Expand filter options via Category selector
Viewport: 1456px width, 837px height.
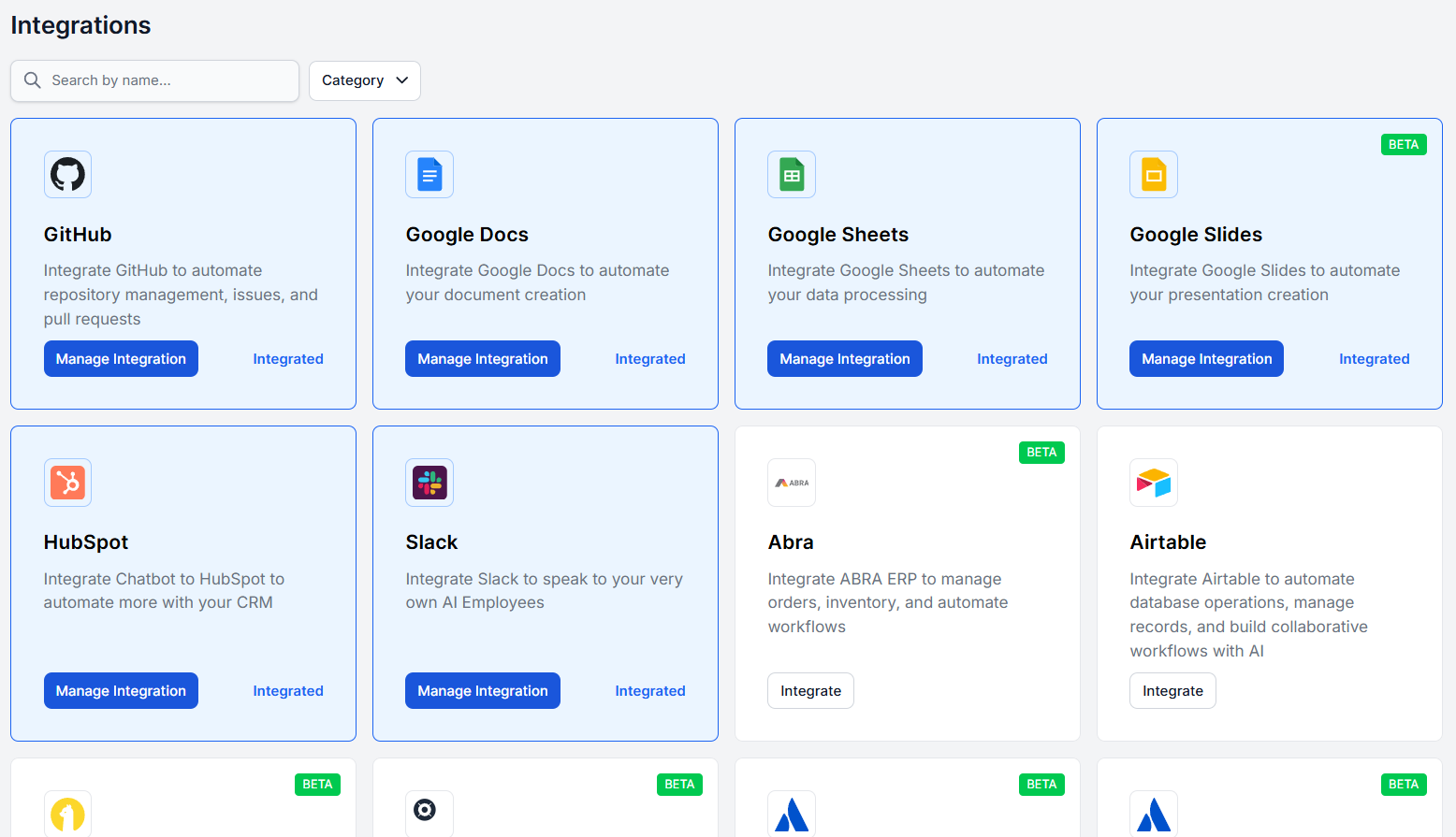[x=364, y=80]
